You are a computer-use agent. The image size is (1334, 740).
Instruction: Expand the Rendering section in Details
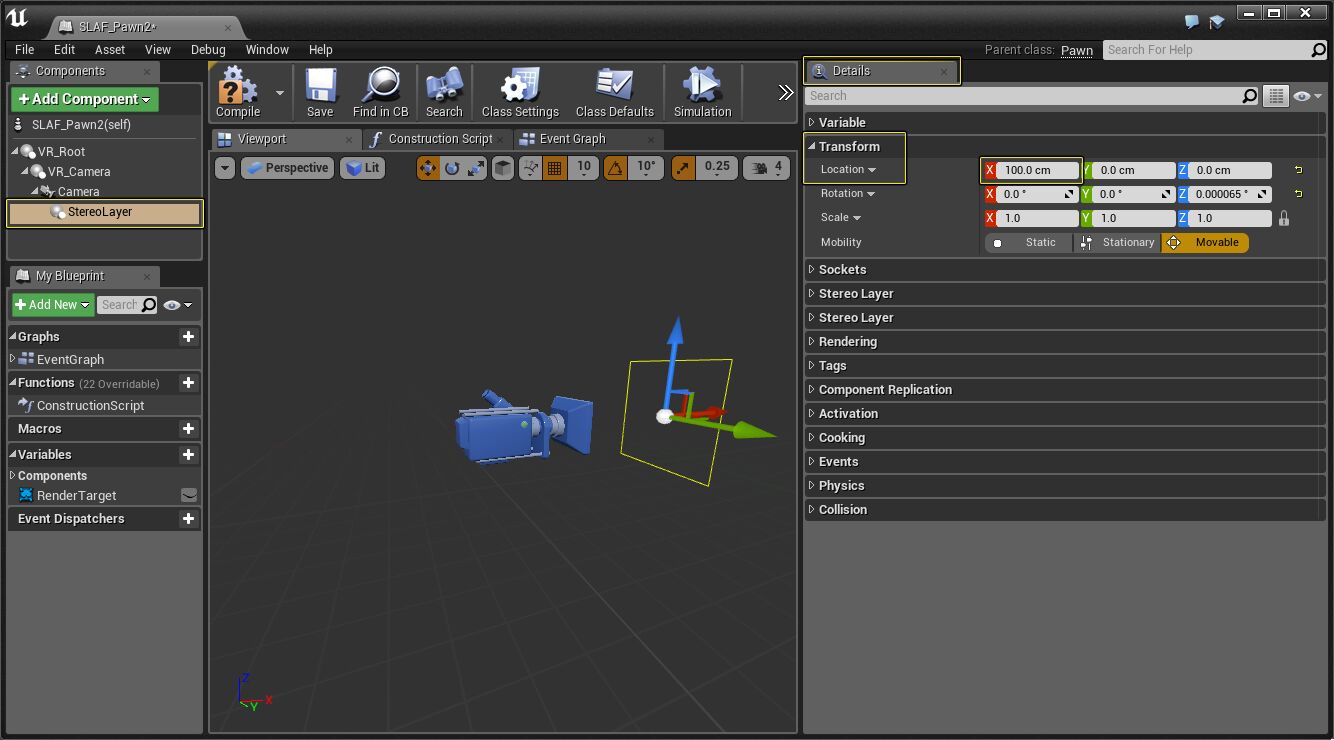[x=848, y=341]
